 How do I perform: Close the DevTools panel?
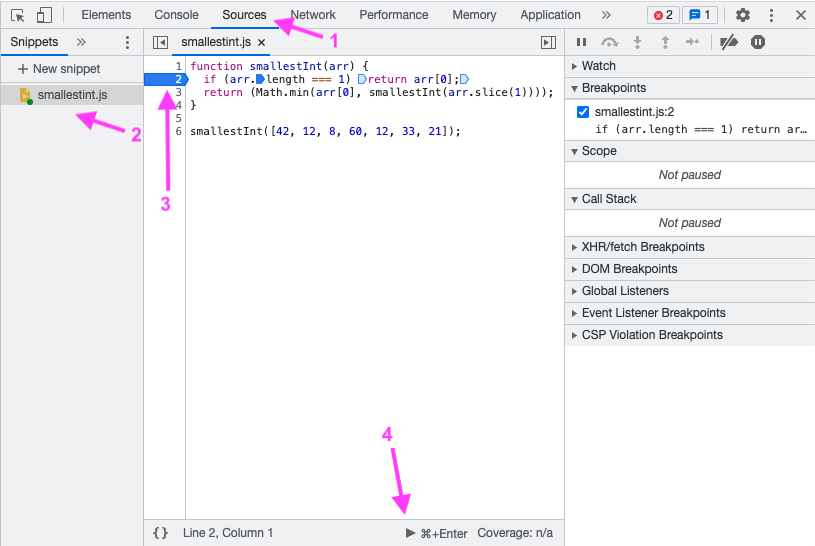tap(801, 15)
